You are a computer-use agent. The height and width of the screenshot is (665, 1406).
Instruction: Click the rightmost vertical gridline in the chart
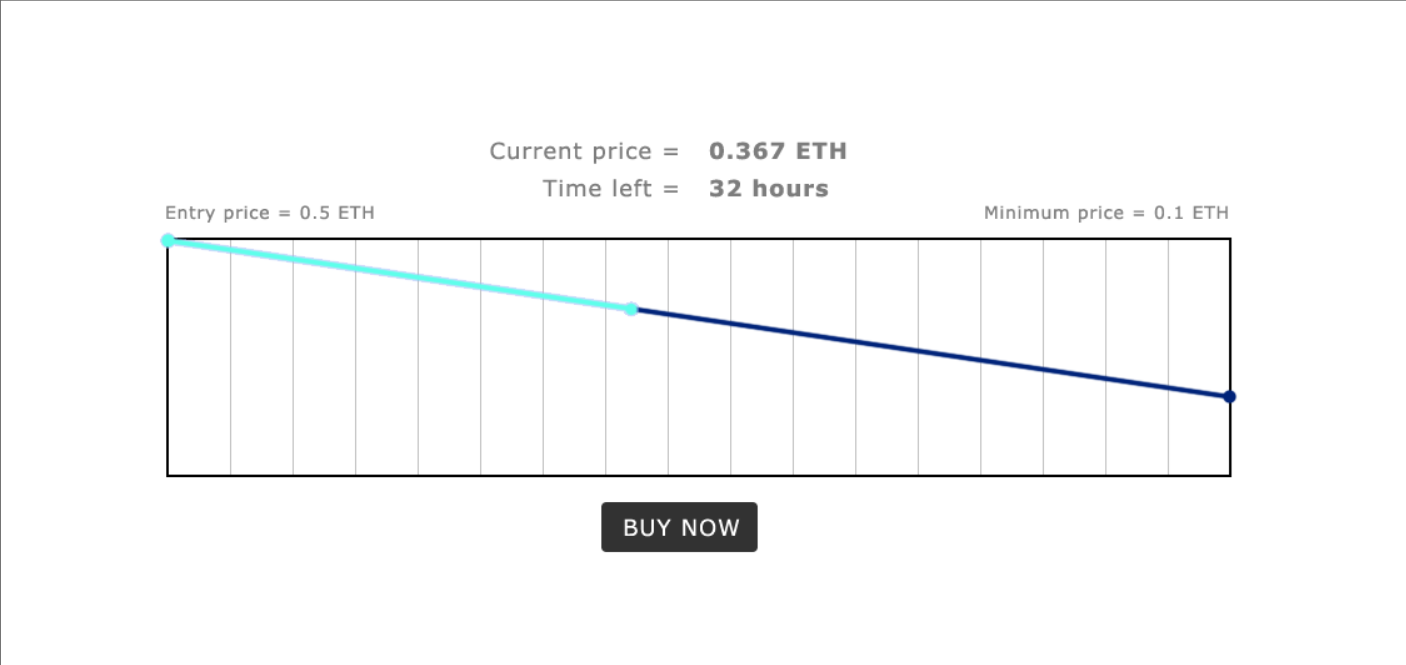click(x=1168, y=357)
